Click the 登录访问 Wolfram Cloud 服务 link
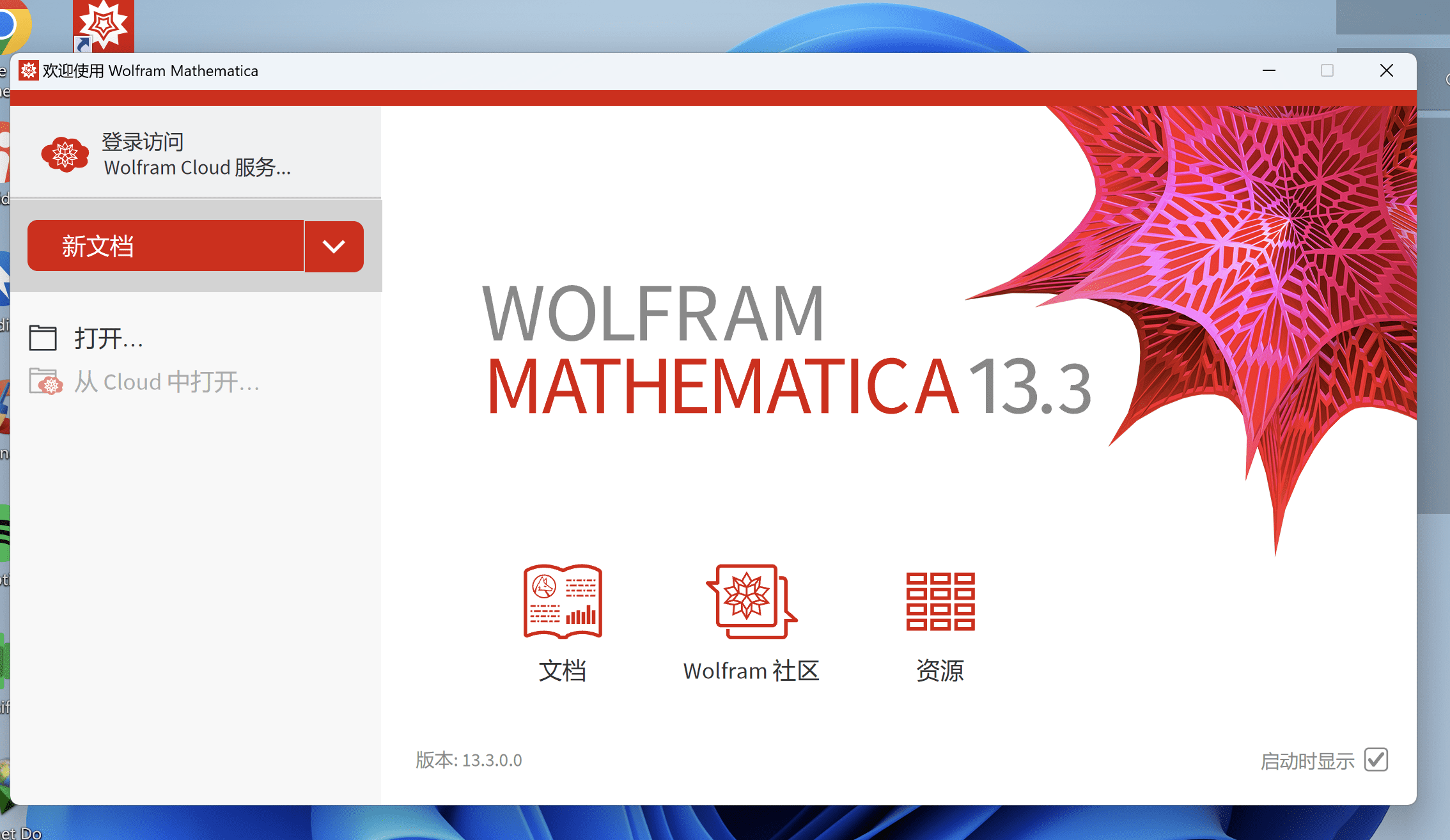1450x840 pixels. coord(197,155)
